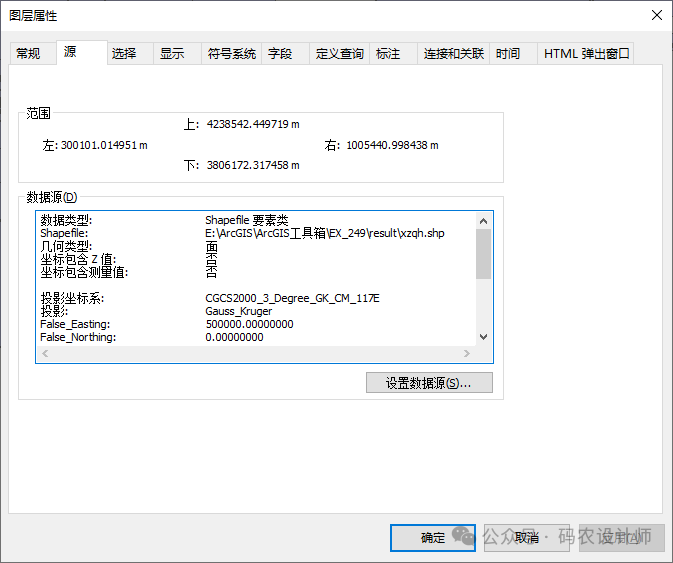Switch to the 时间 tab

(x=508, y=54)
